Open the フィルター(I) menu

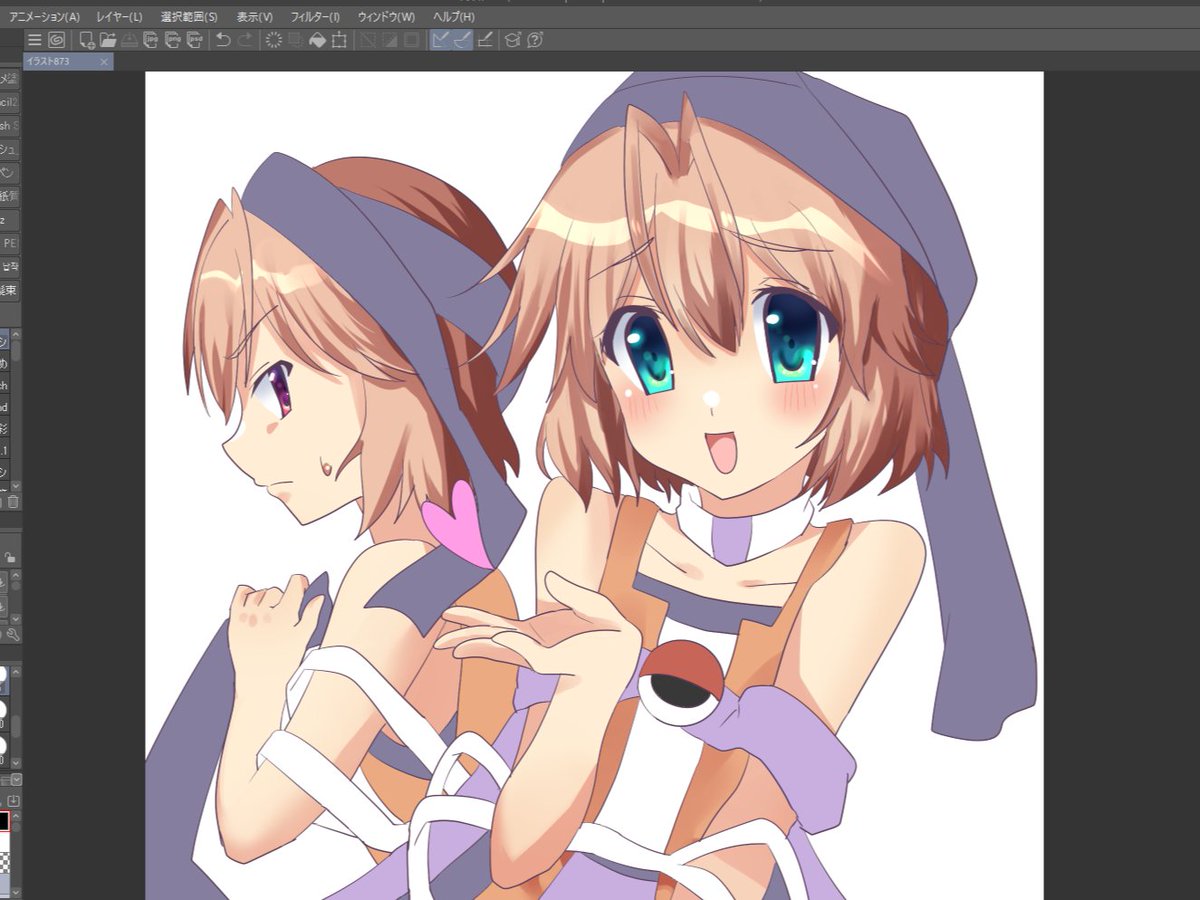click(x=315, y=17)
